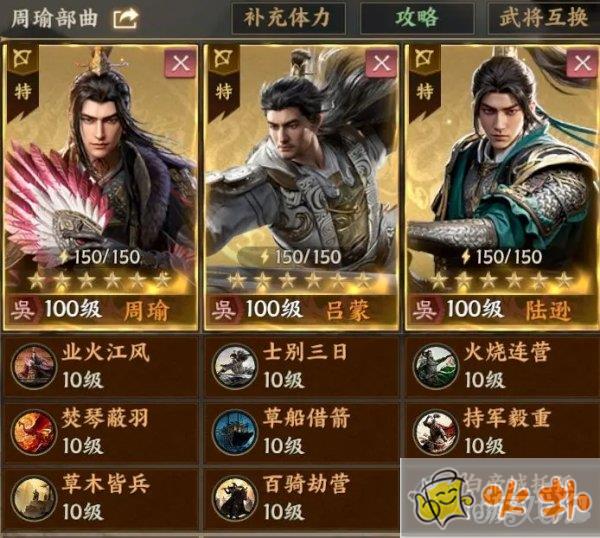The height and width of the screenshot is (538, 600).
Task: Tap the 草木皆兵 skill icon
Action: [33, 498]
